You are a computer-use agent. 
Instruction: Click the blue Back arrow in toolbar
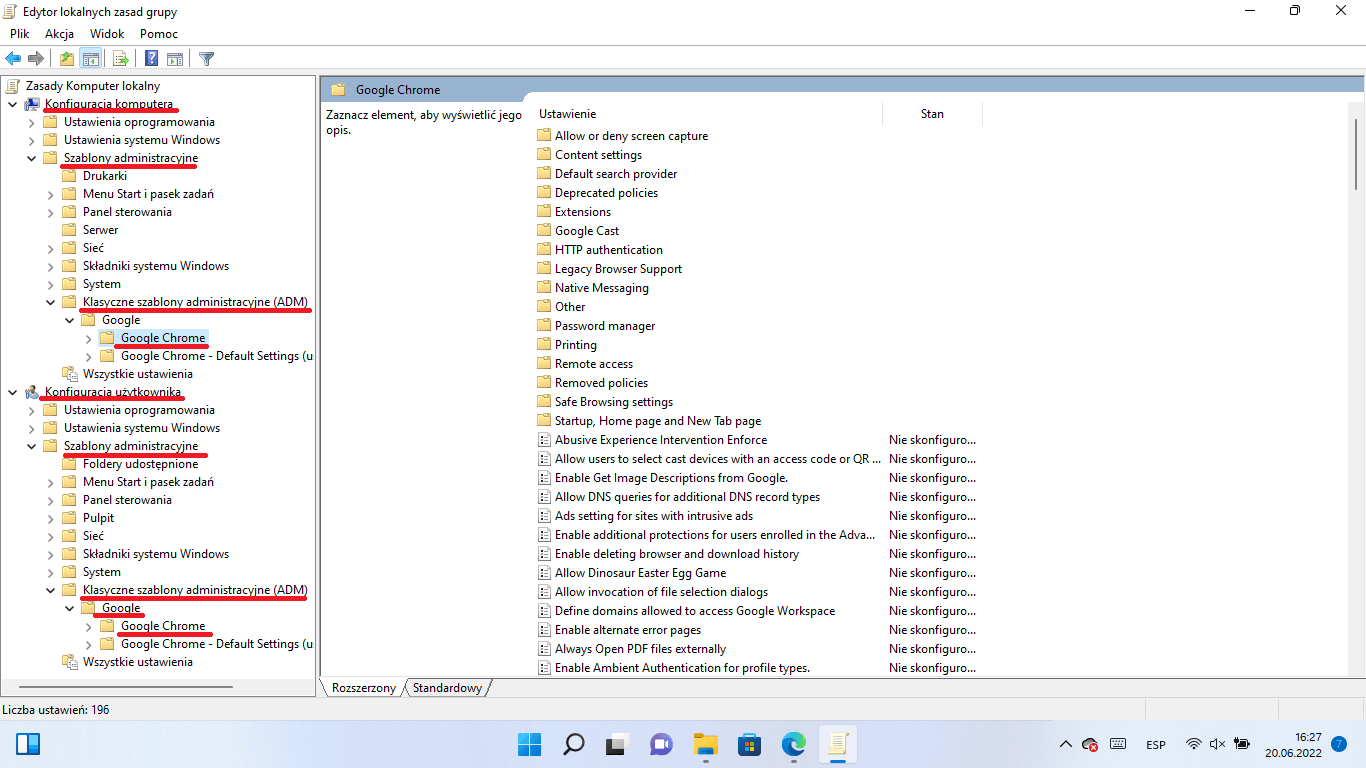pos(13,58)
